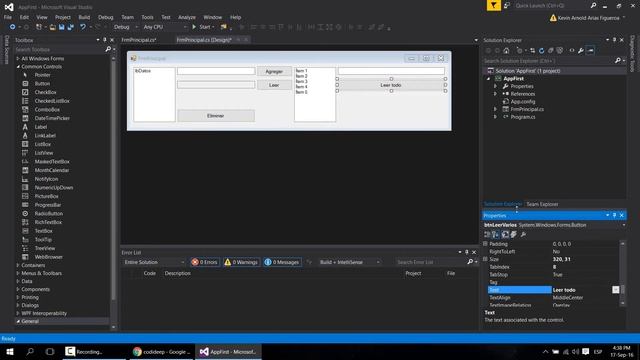
Task: Collapse the Common Controls group
Action: 18,67
